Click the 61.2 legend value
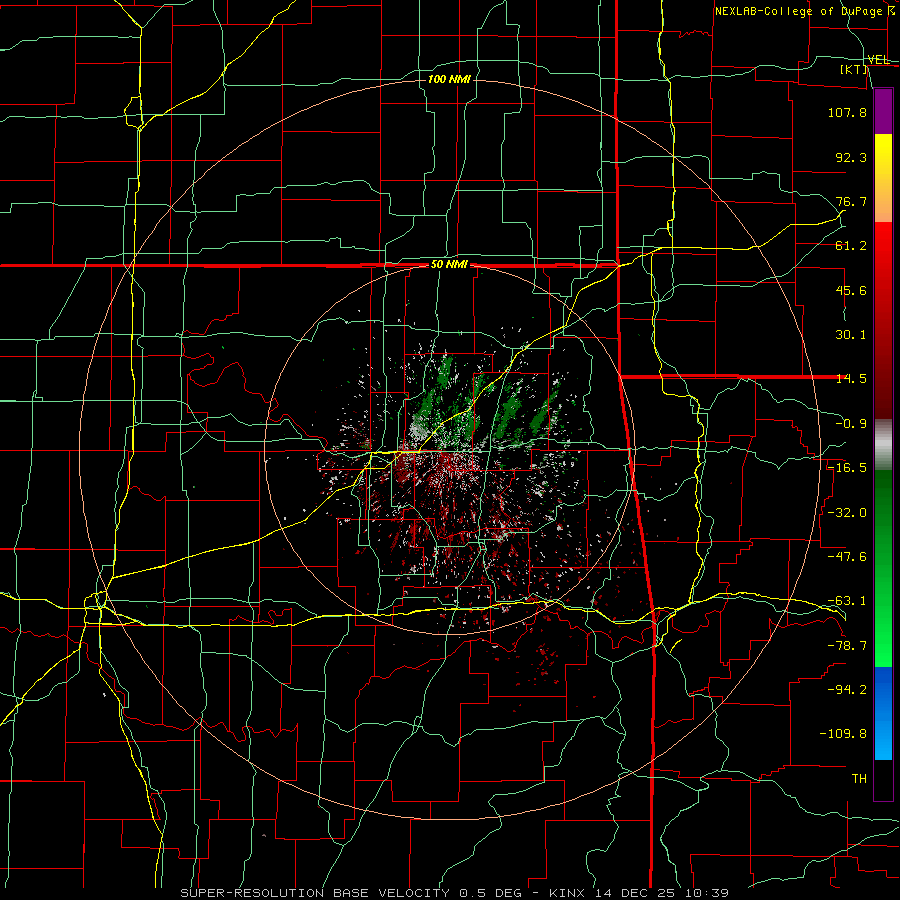900x900 pixels. [x=851, y=246]
